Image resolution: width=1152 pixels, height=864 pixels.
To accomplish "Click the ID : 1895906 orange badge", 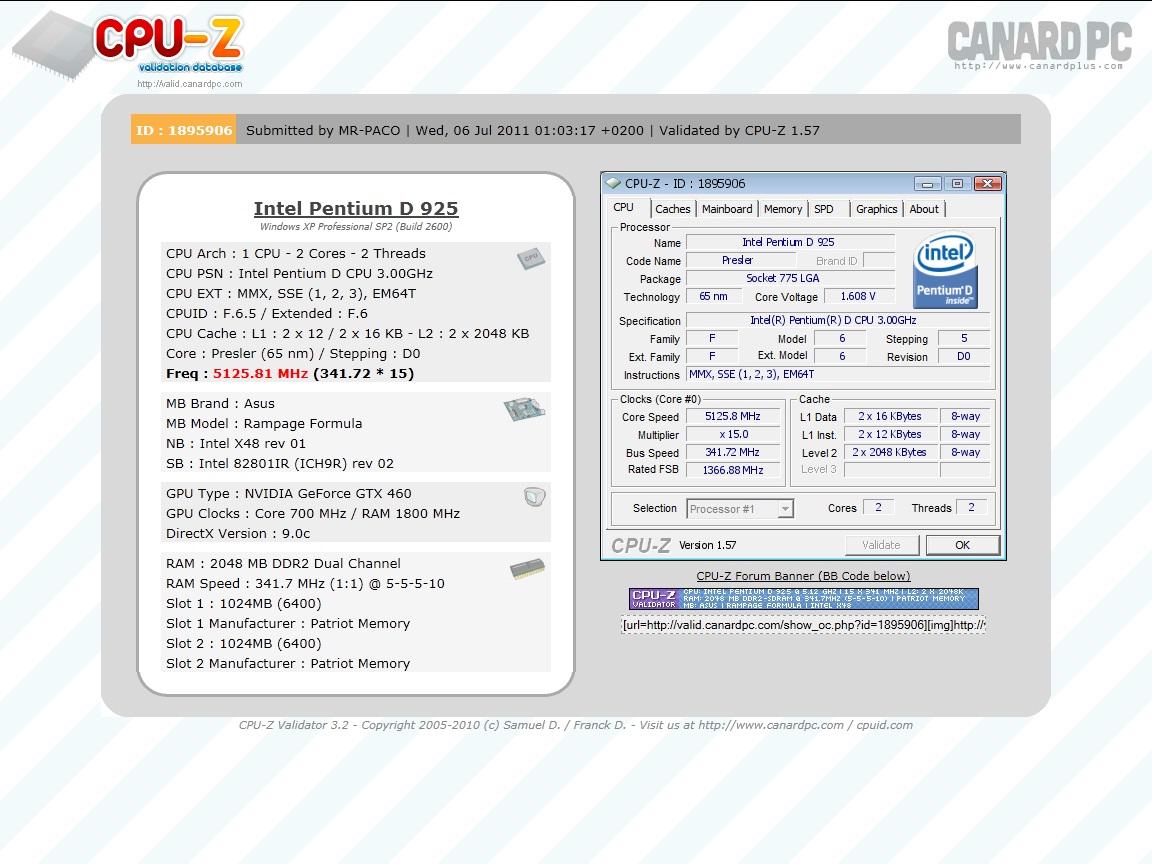I will click(x=184, y=130).
